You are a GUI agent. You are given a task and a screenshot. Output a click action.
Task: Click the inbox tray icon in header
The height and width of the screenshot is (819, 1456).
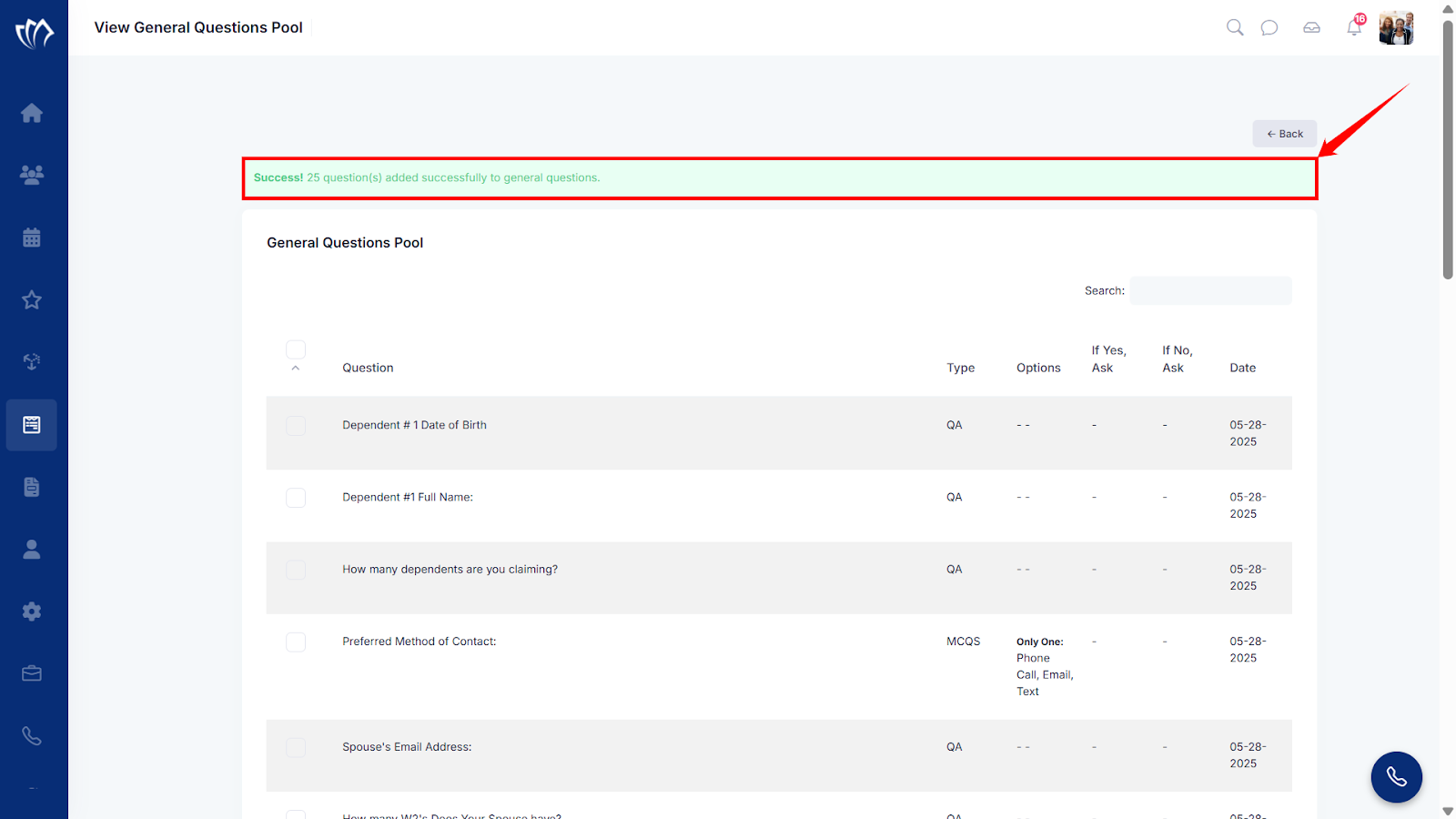point(1311,27)
